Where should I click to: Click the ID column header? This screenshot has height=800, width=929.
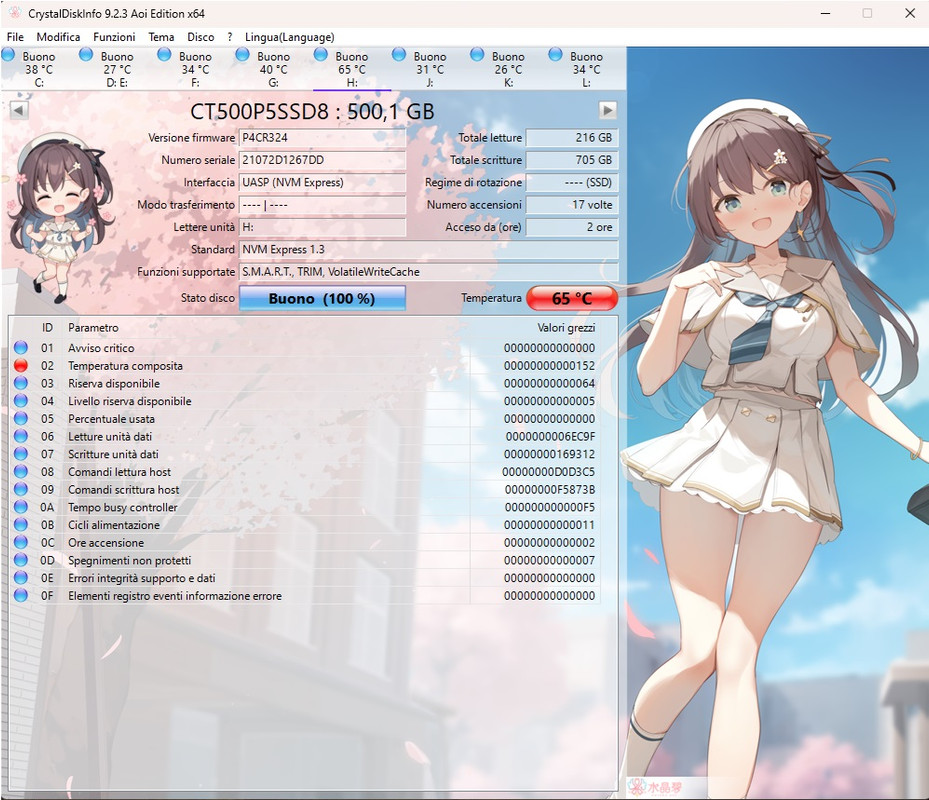tap(47, 328)
